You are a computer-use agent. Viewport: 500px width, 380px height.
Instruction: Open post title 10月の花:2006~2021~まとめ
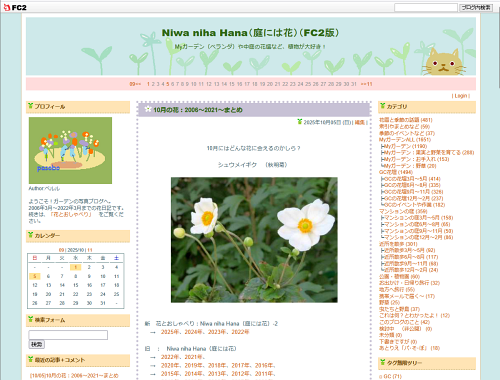point(198,110)
